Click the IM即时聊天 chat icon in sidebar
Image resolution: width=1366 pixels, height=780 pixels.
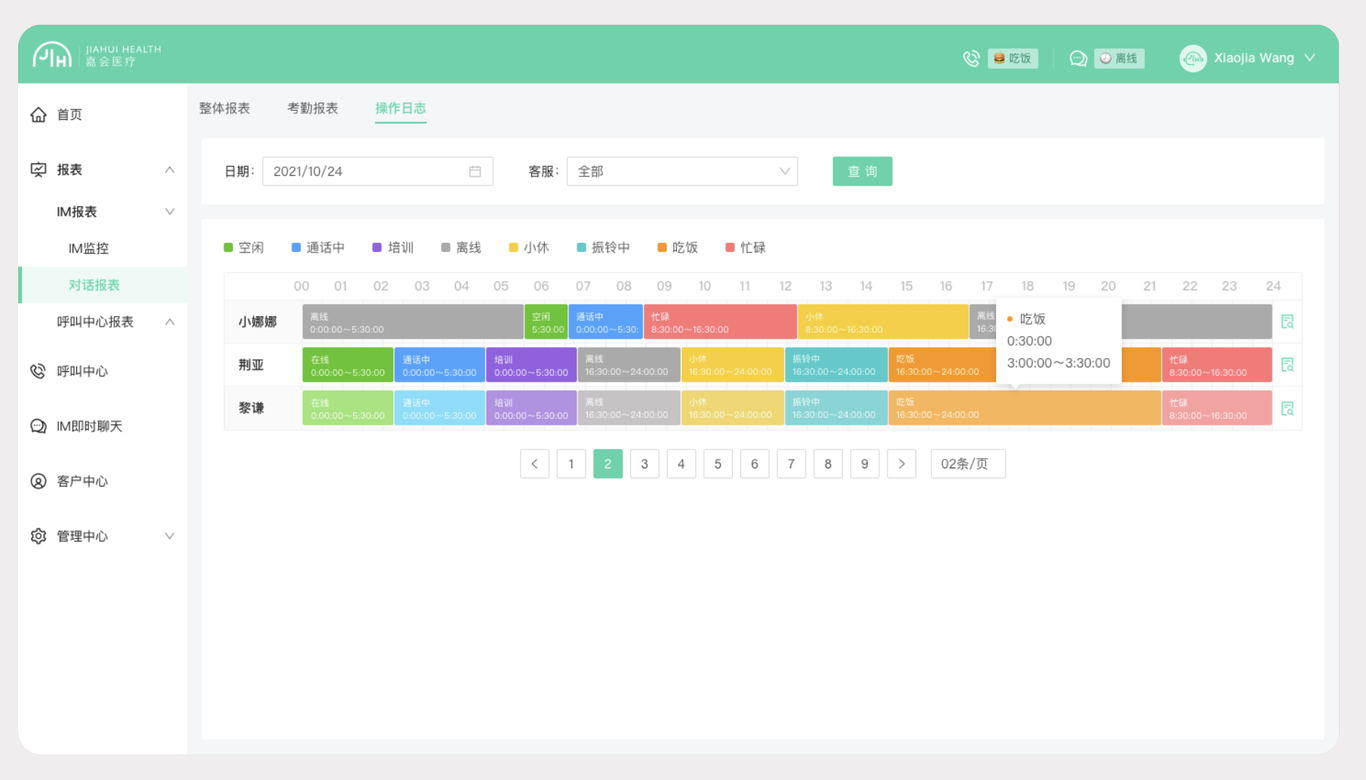(38, 426)
